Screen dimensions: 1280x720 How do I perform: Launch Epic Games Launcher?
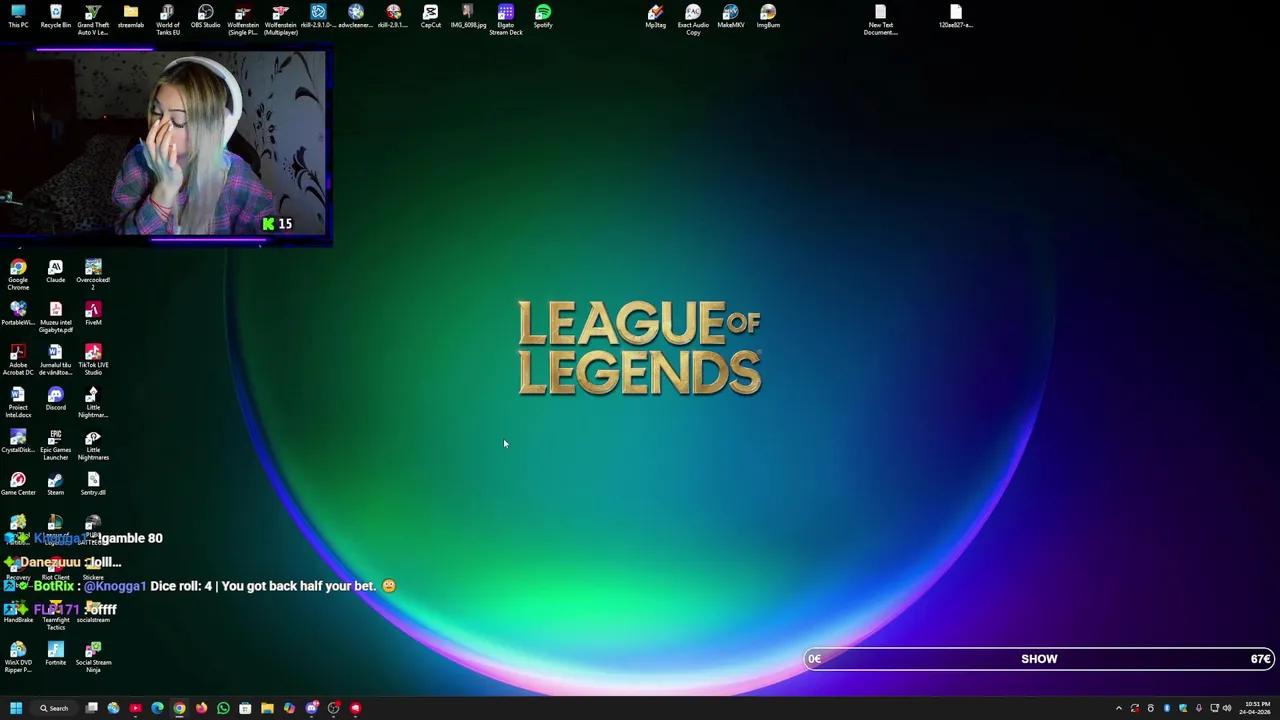[55, 445]
